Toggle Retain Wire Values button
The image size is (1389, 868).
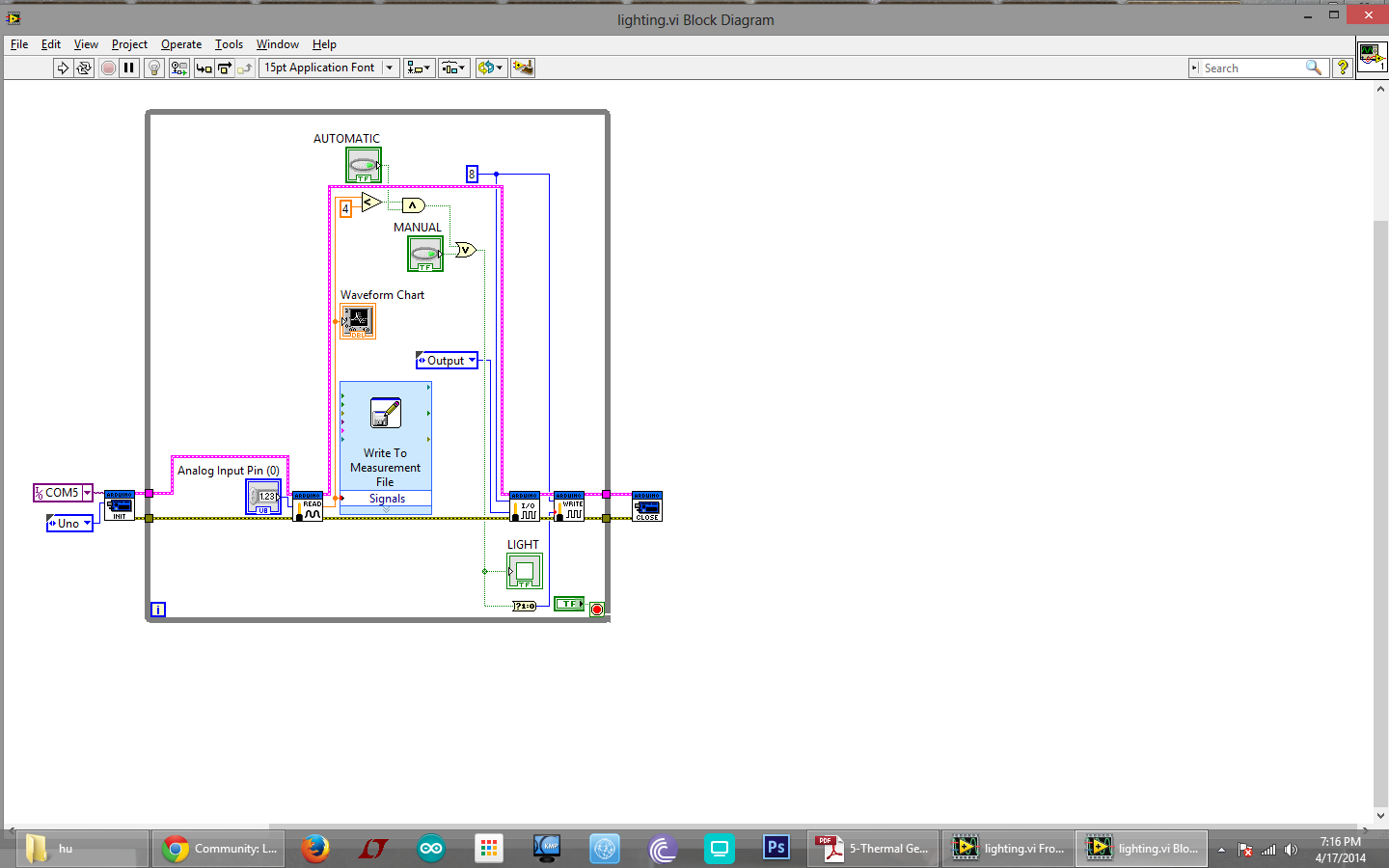[x=179, y=68]
